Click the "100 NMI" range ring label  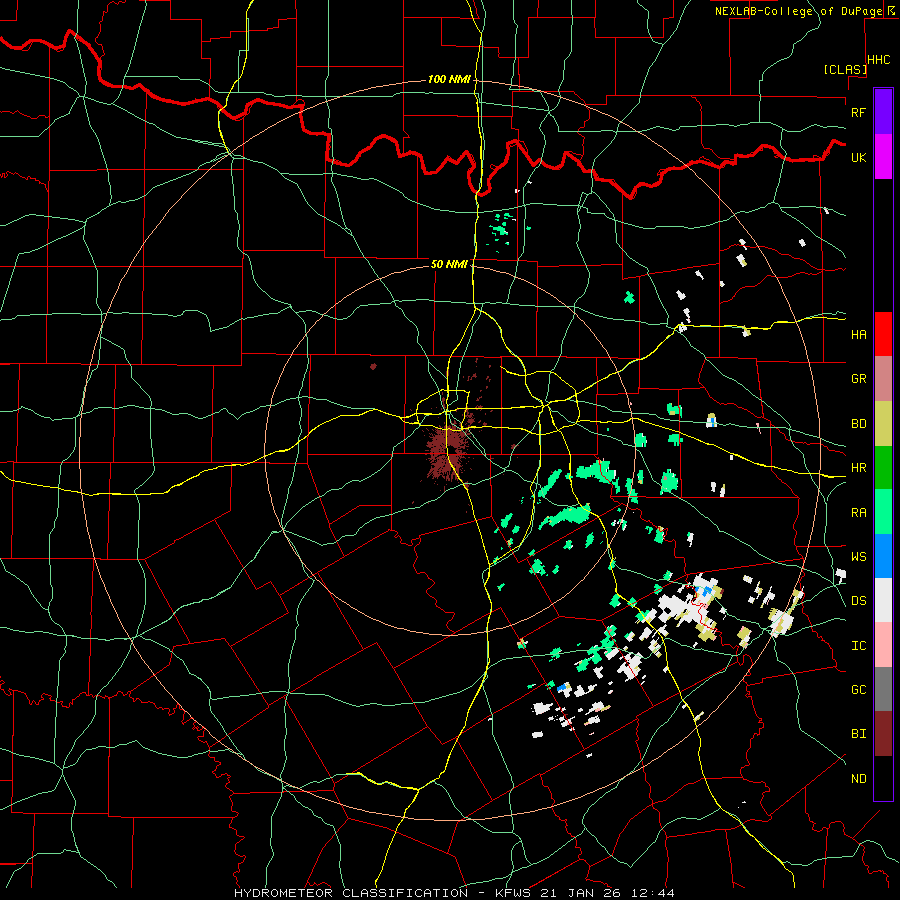click(x=449, y=79)
